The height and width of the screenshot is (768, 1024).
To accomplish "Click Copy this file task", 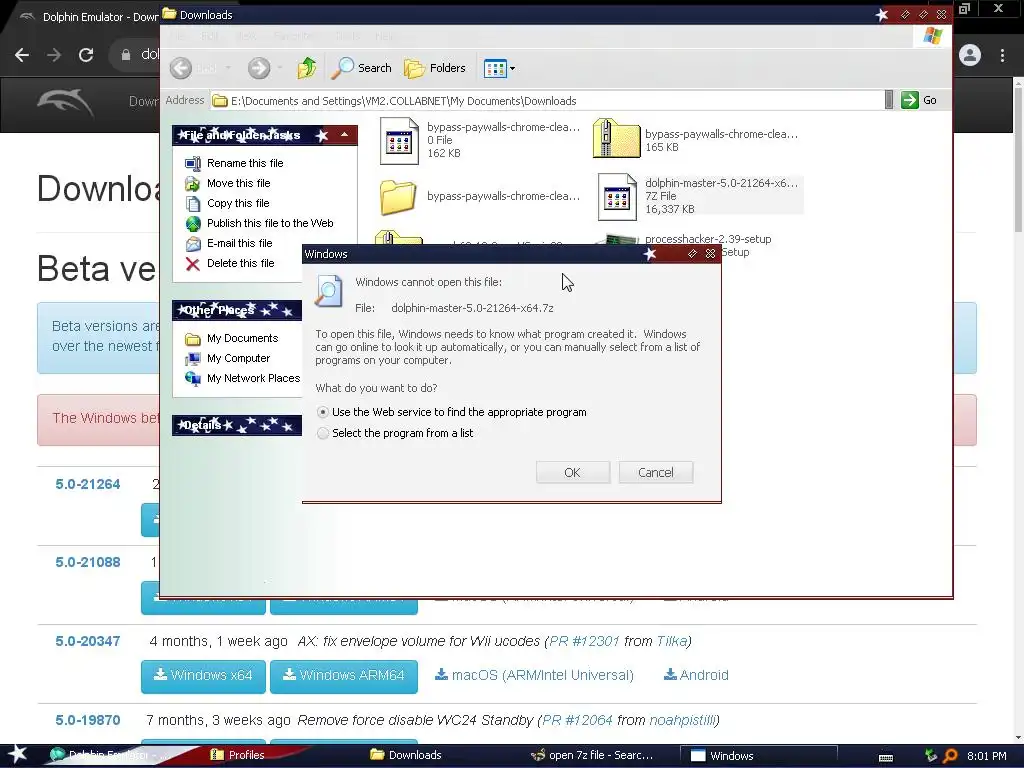I will pyautogui.click(x=238, y=203).
